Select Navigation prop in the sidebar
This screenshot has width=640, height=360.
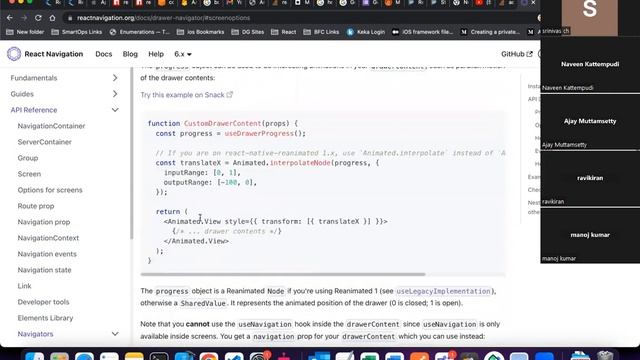44,222
